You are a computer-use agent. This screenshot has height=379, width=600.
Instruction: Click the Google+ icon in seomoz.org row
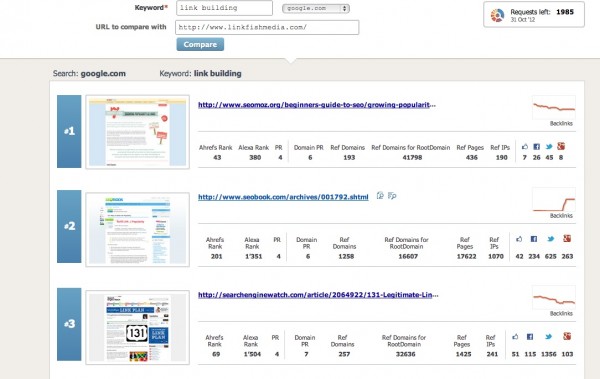(561, 146)
